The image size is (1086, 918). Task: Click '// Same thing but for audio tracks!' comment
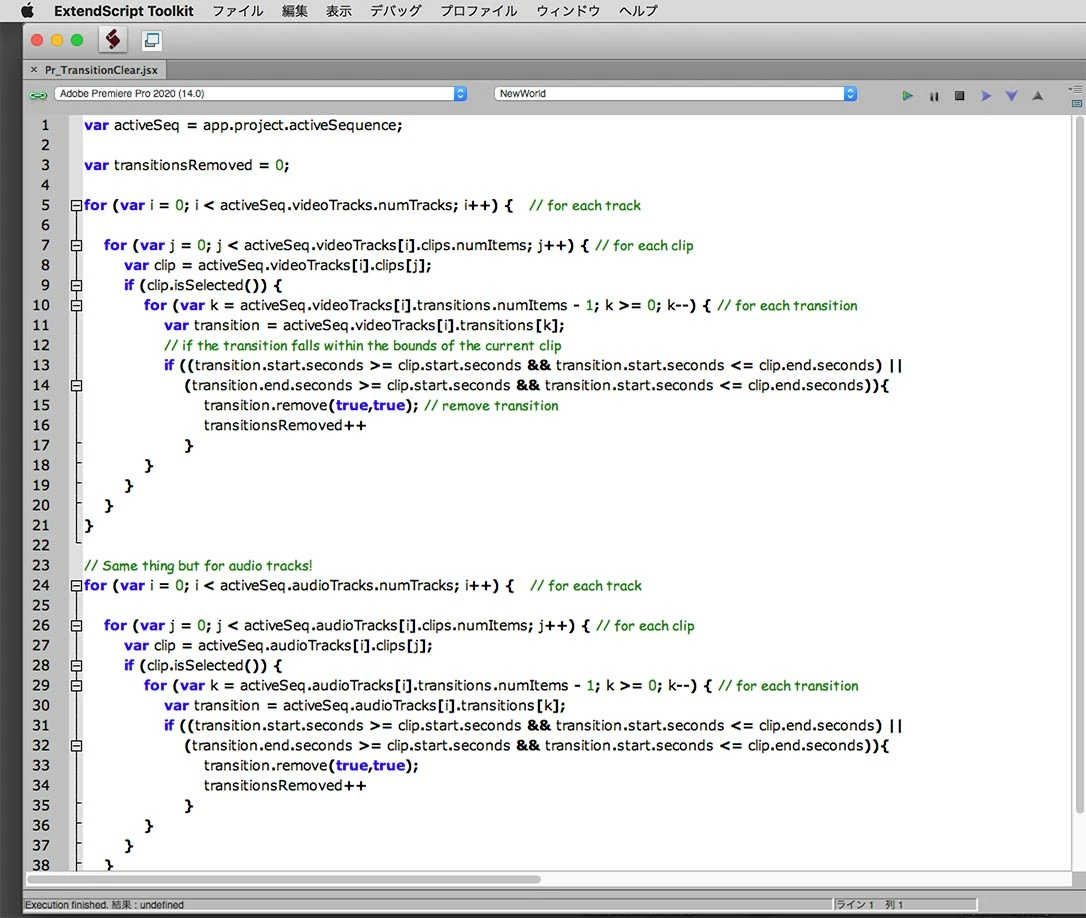click(x=198, y=566)
